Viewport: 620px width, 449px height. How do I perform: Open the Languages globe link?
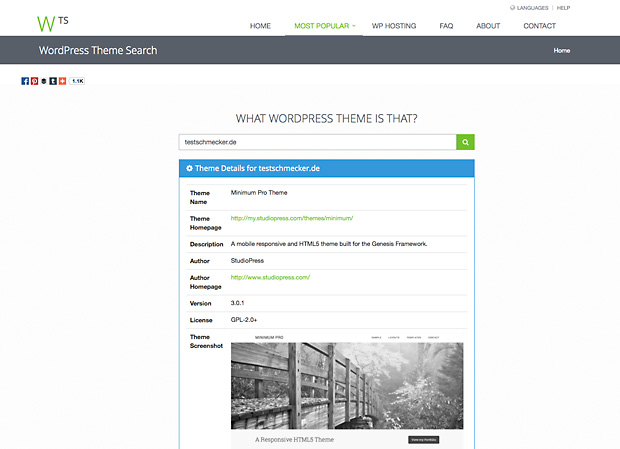529,8
